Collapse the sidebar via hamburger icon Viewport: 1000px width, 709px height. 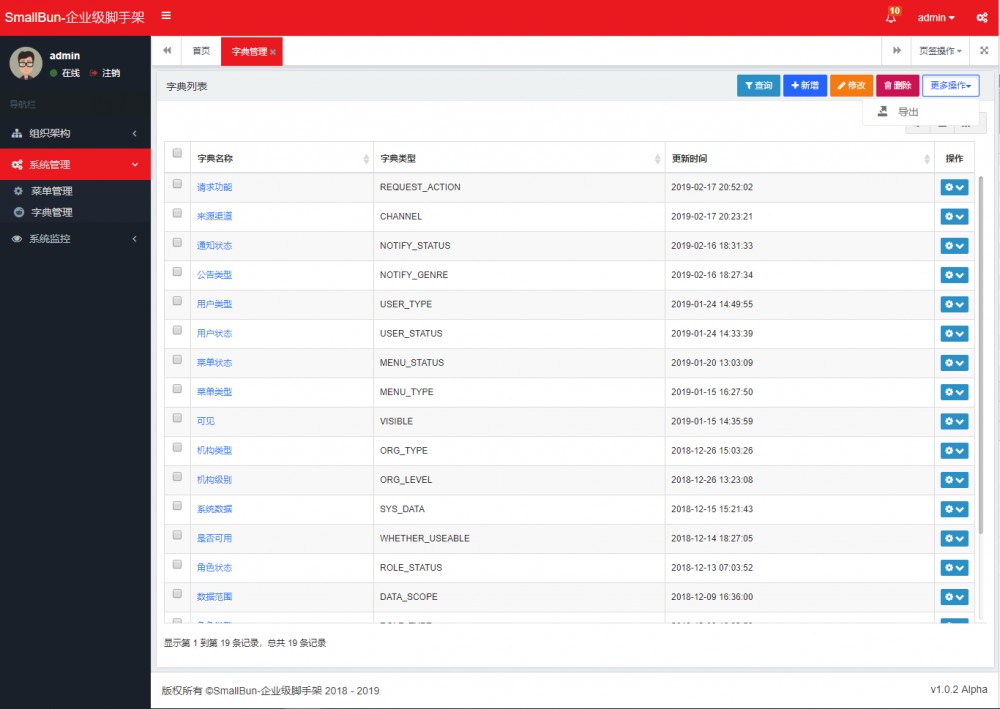pos(167,16)
